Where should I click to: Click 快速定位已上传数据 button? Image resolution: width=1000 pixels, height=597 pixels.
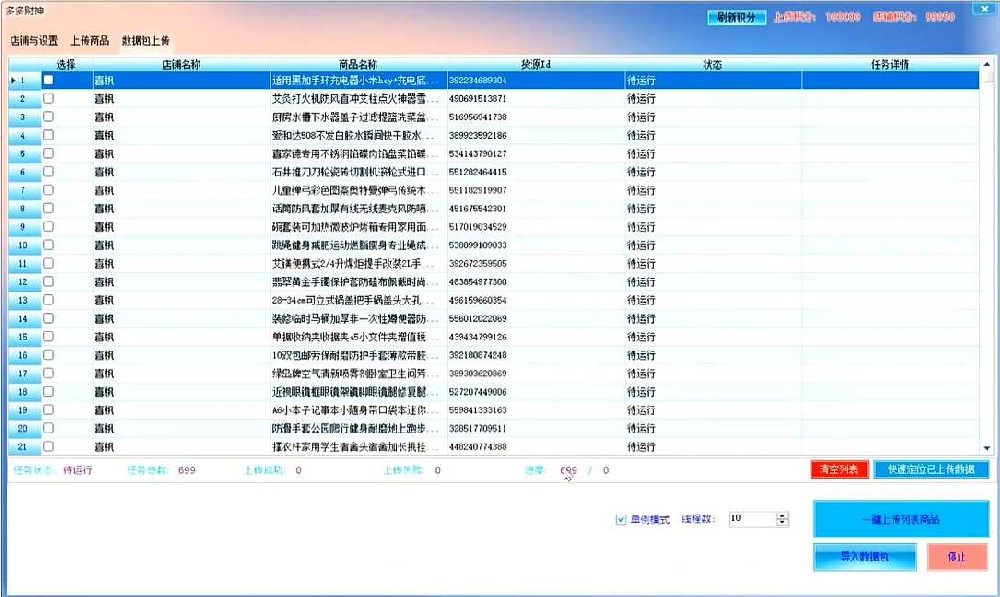[931, 469]
